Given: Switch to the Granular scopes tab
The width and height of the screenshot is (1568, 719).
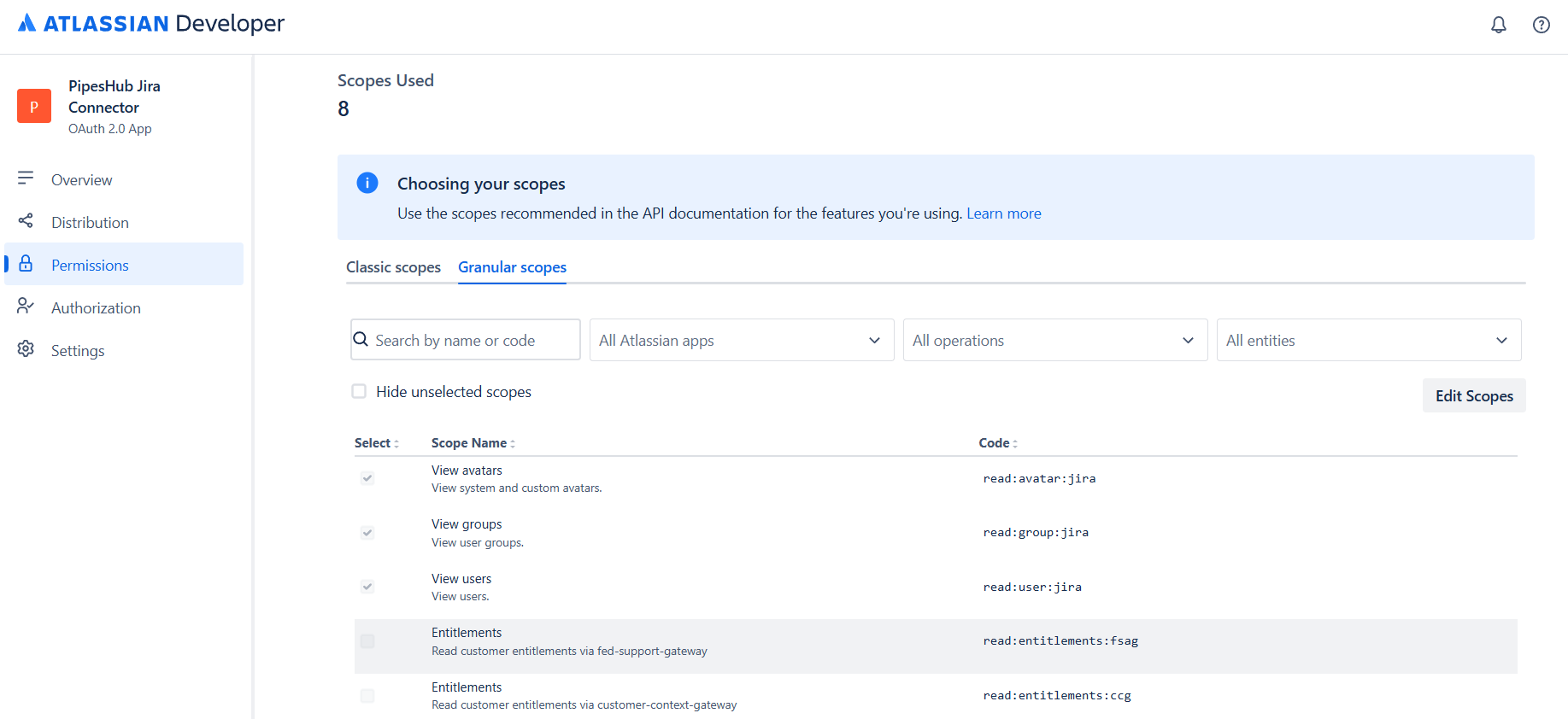Looking at the screenshot, I should coord(512,267).
